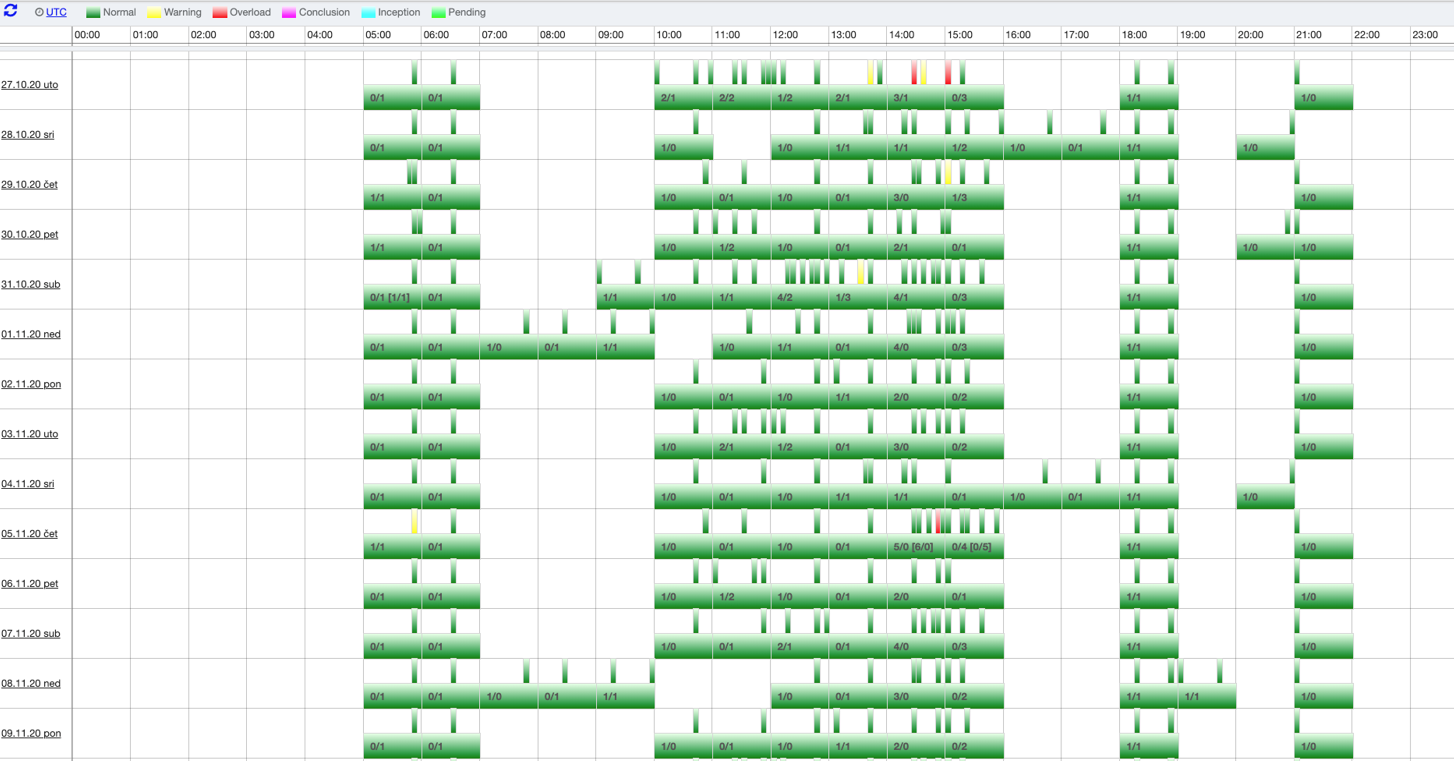The width and height of the screenshot is (1454, 761).
Task: Open the 05.11.20 čet date link
Action: (x=29, y=534)
